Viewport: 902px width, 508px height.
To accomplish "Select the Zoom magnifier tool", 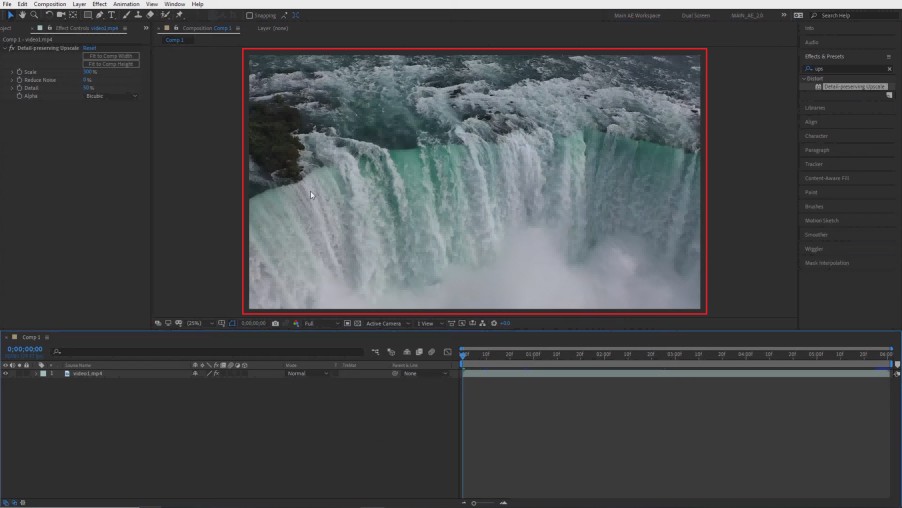I will (35, 15).
